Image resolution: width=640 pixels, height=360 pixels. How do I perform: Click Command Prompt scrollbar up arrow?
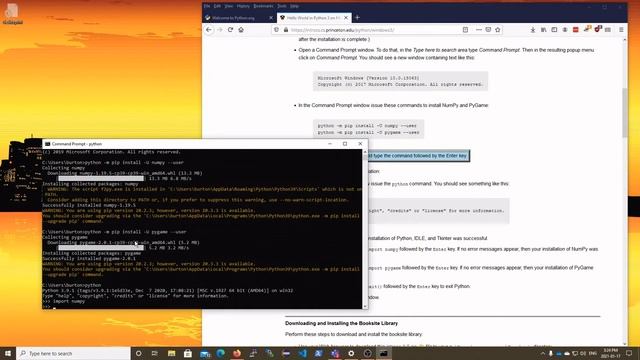pos(365,152)
